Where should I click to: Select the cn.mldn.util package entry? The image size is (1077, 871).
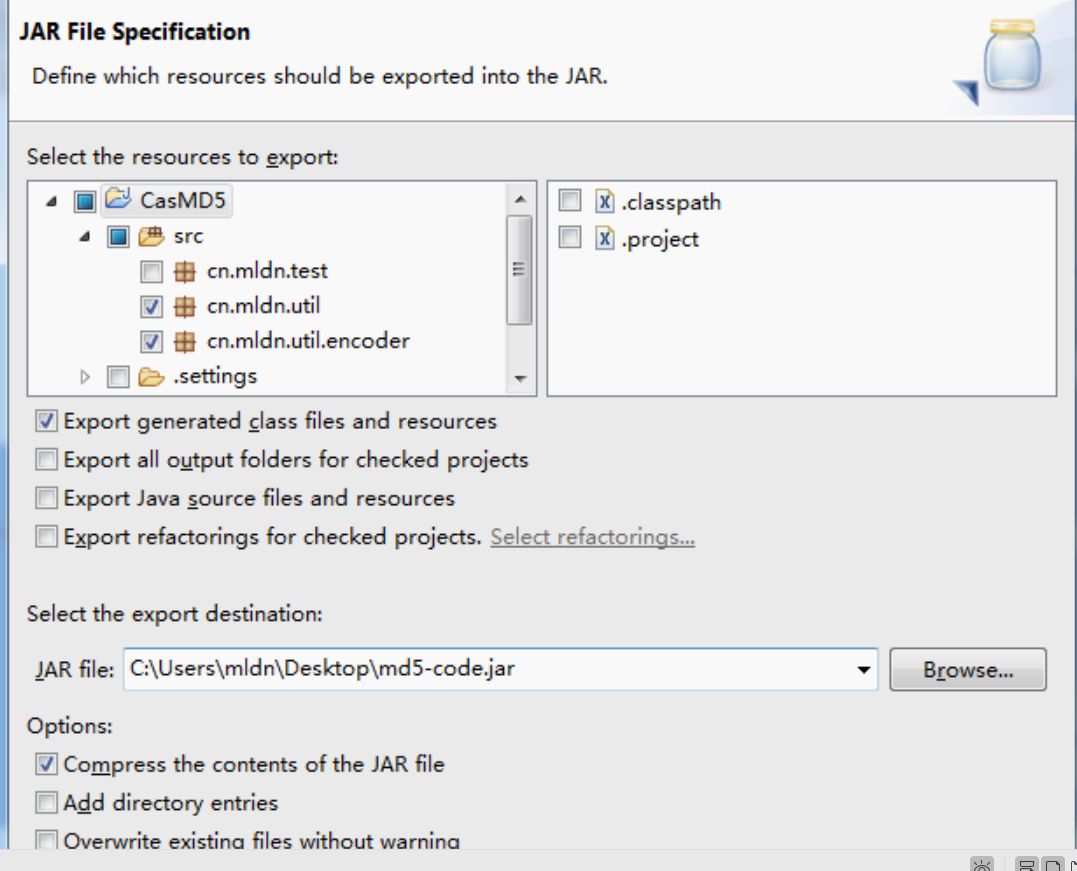pyautogui.click(x=263, y=306)
